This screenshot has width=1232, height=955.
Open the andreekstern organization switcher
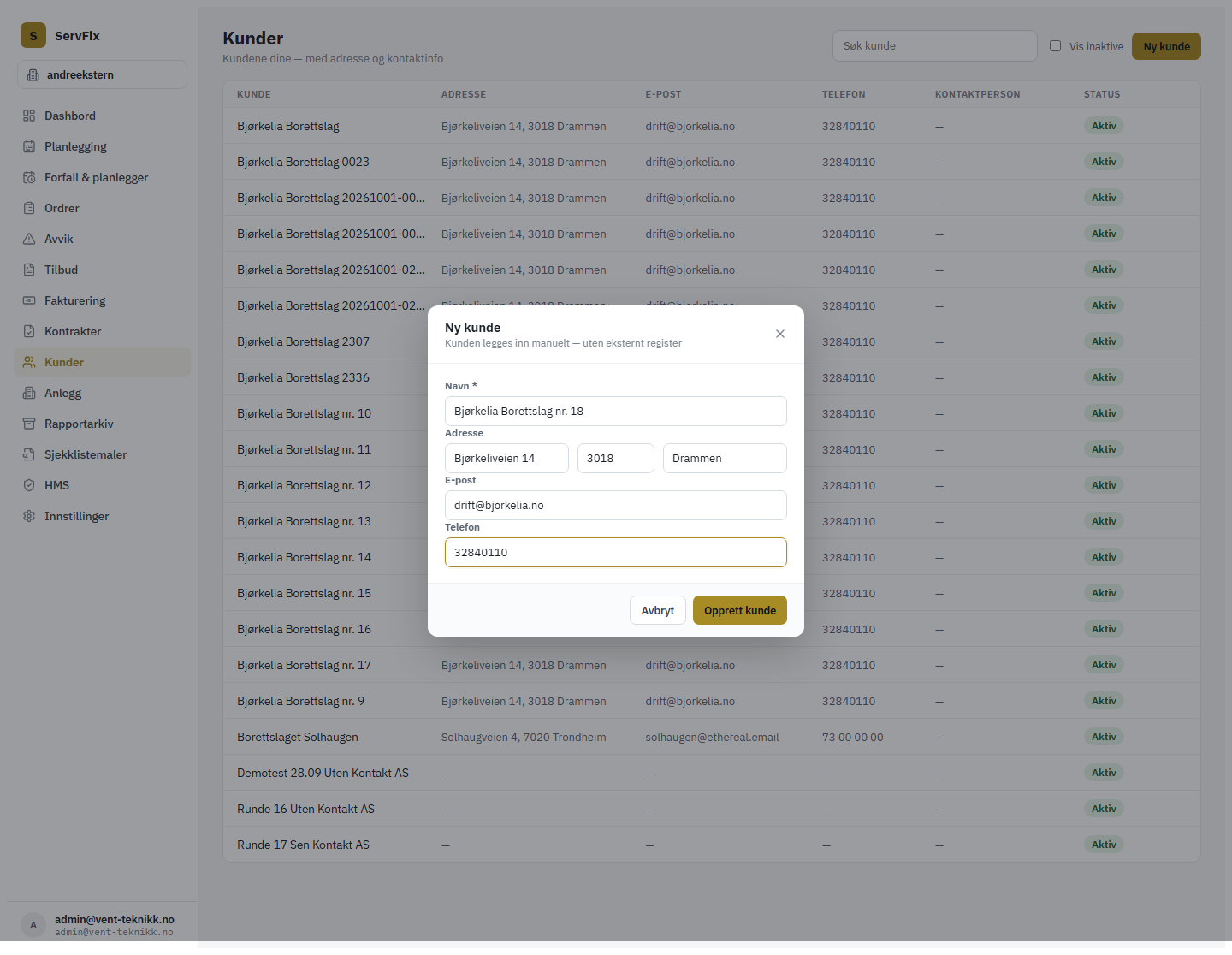102,74
